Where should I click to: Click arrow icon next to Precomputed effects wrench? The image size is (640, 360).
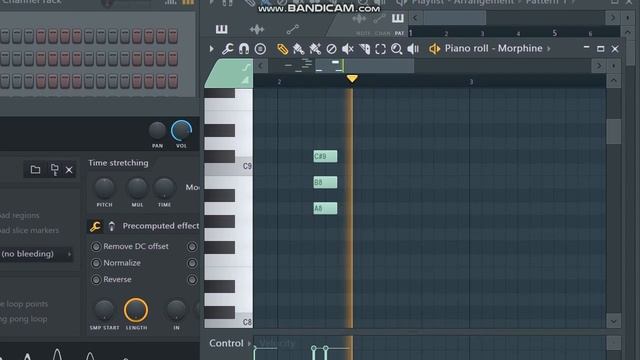111,226
